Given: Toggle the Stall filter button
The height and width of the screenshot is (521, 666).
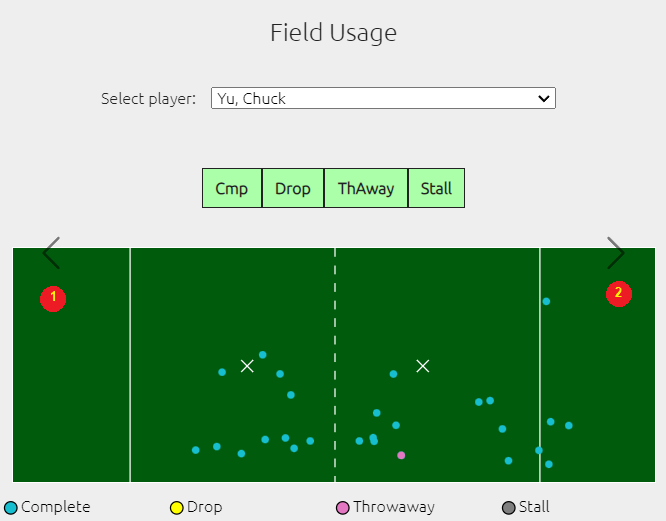Looking at the screenshot, I should click(x=436, y=188).
